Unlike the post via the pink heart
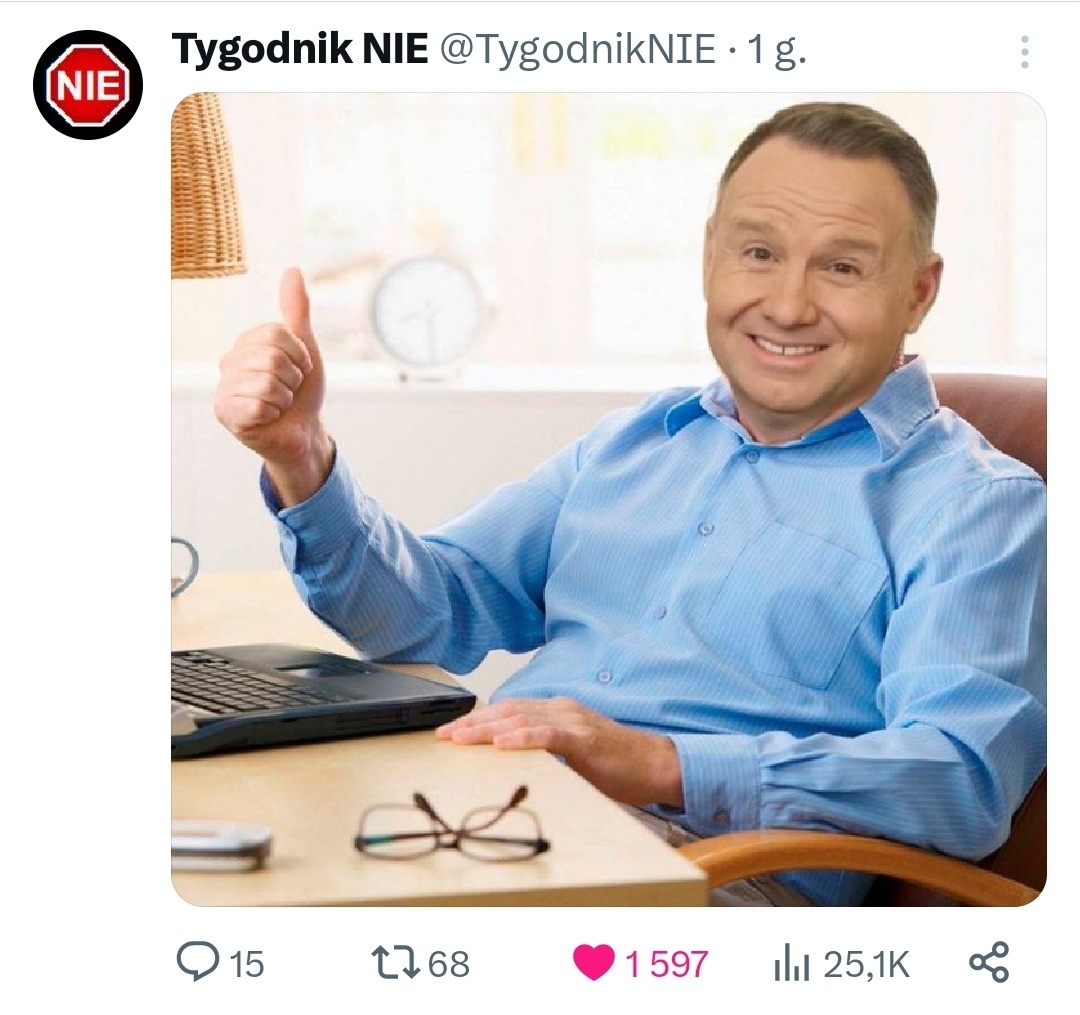 click(593, 963)
